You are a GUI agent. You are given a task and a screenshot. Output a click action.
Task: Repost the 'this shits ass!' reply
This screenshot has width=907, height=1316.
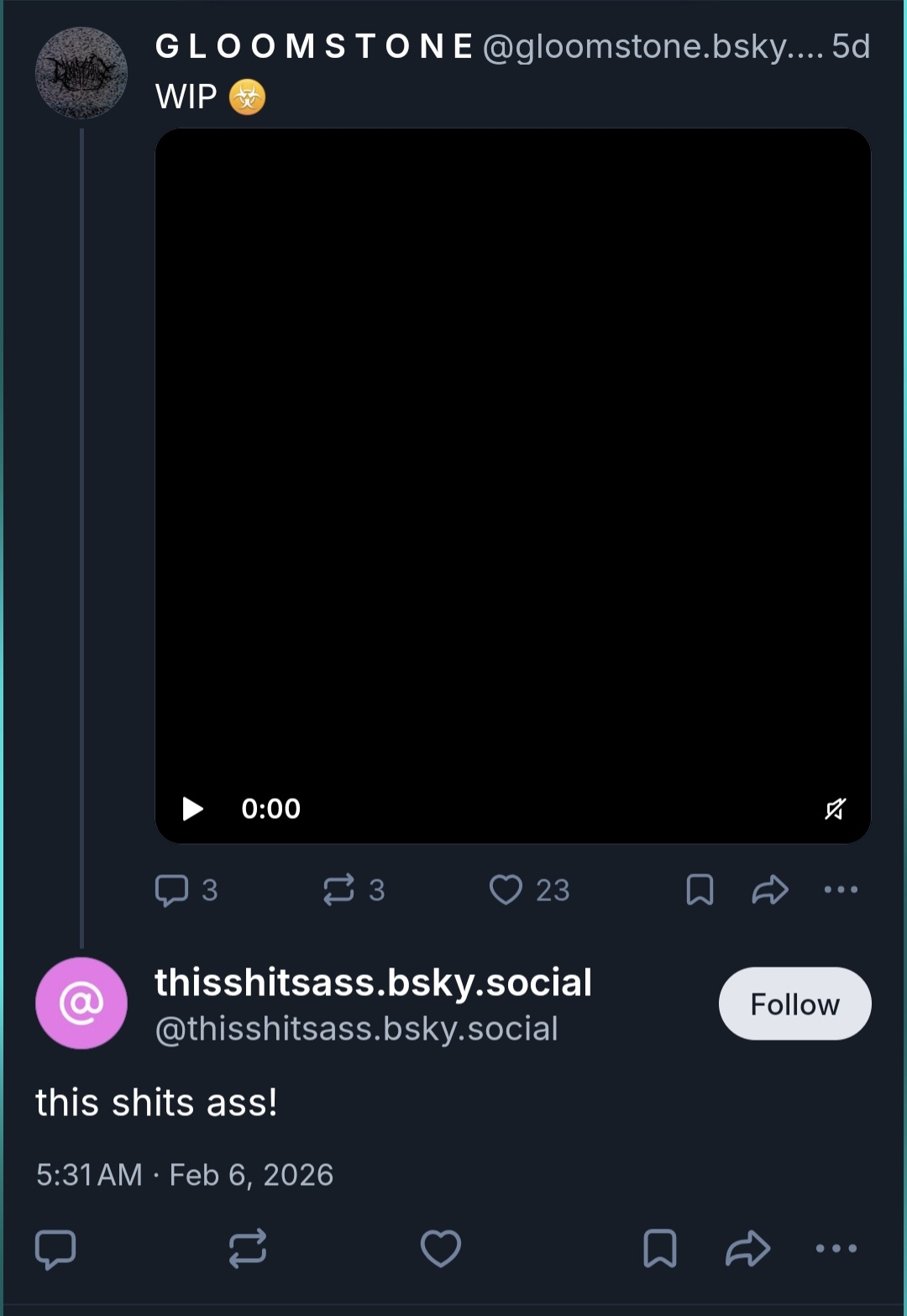click(248, 1249)
